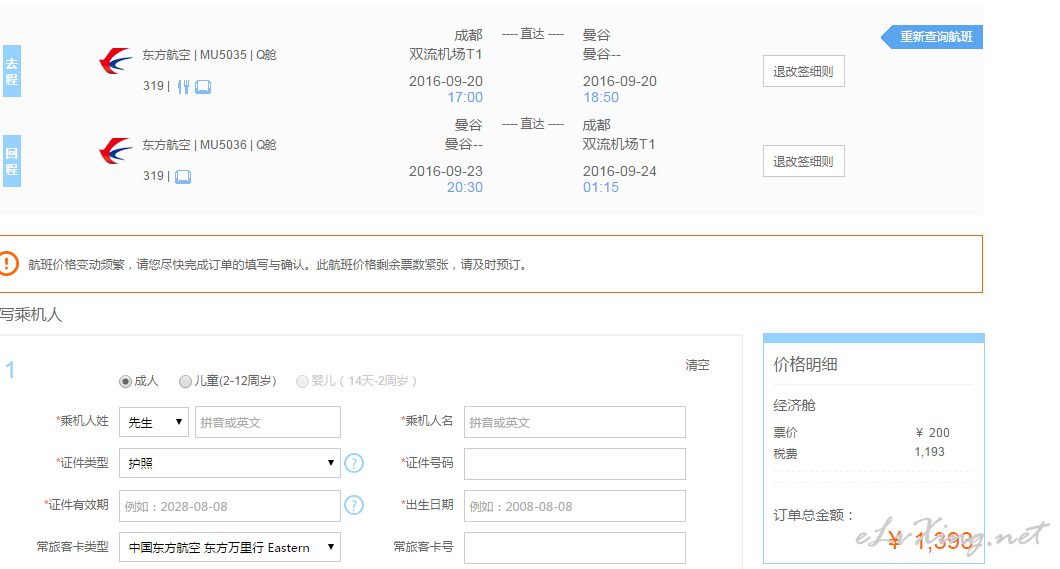Click the 去程 outbound tab label
Viewport: 1060px width, 569px height.
(x=11, y=71)
